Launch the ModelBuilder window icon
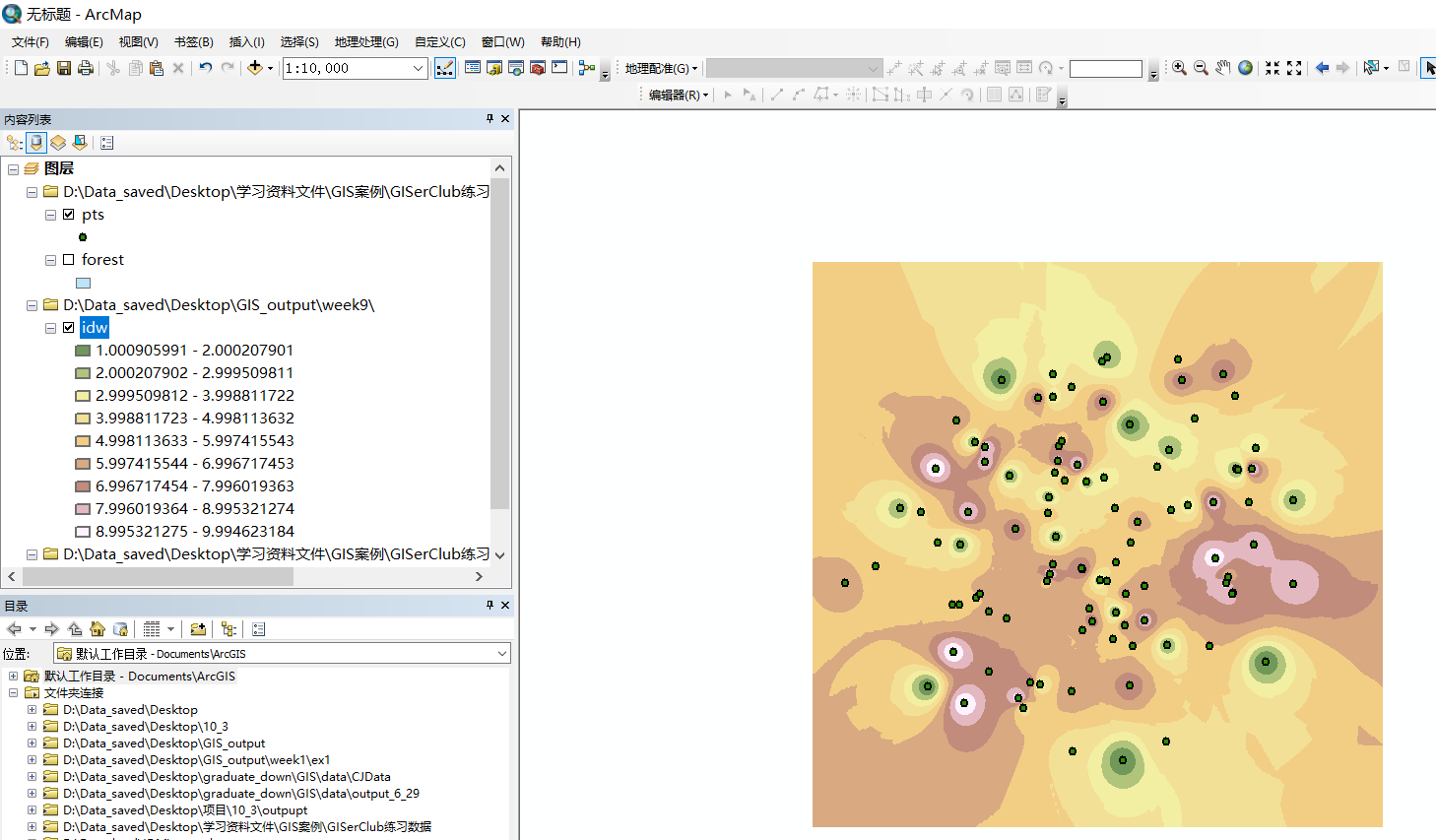1436x840 pixels. (x=587, y=68)
